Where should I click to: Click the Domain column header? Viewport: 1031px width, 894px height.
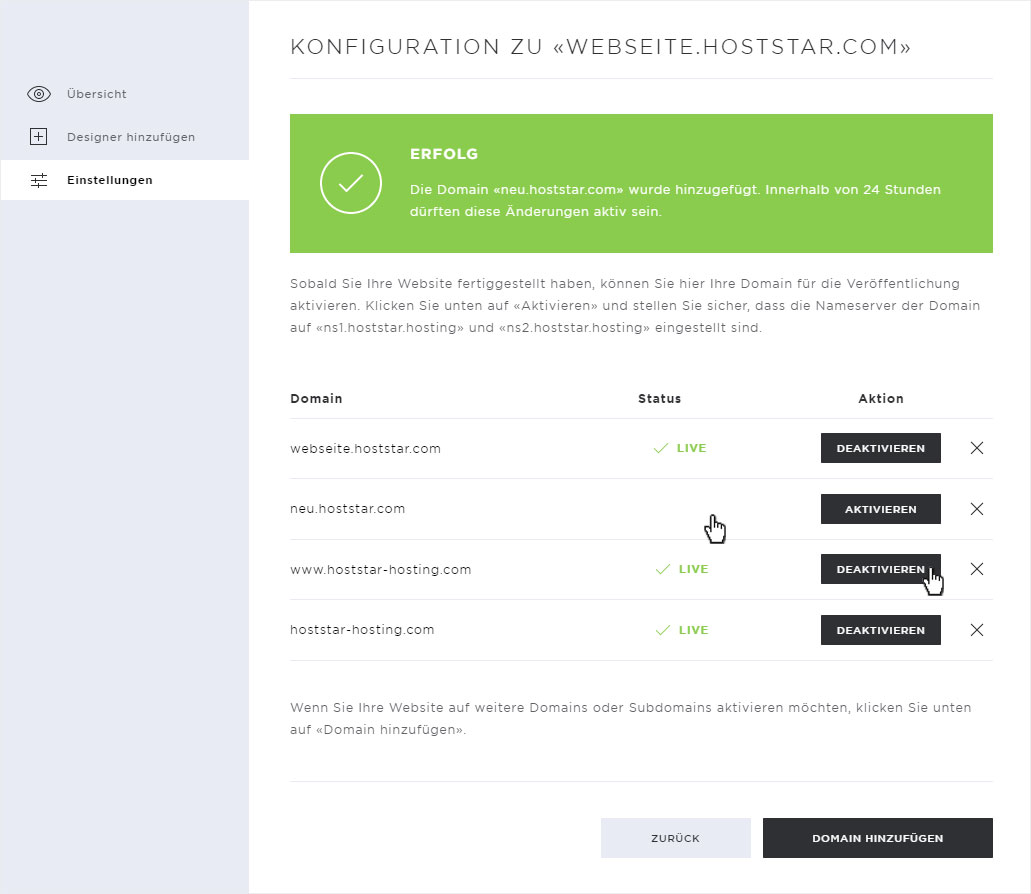point(316,398)
